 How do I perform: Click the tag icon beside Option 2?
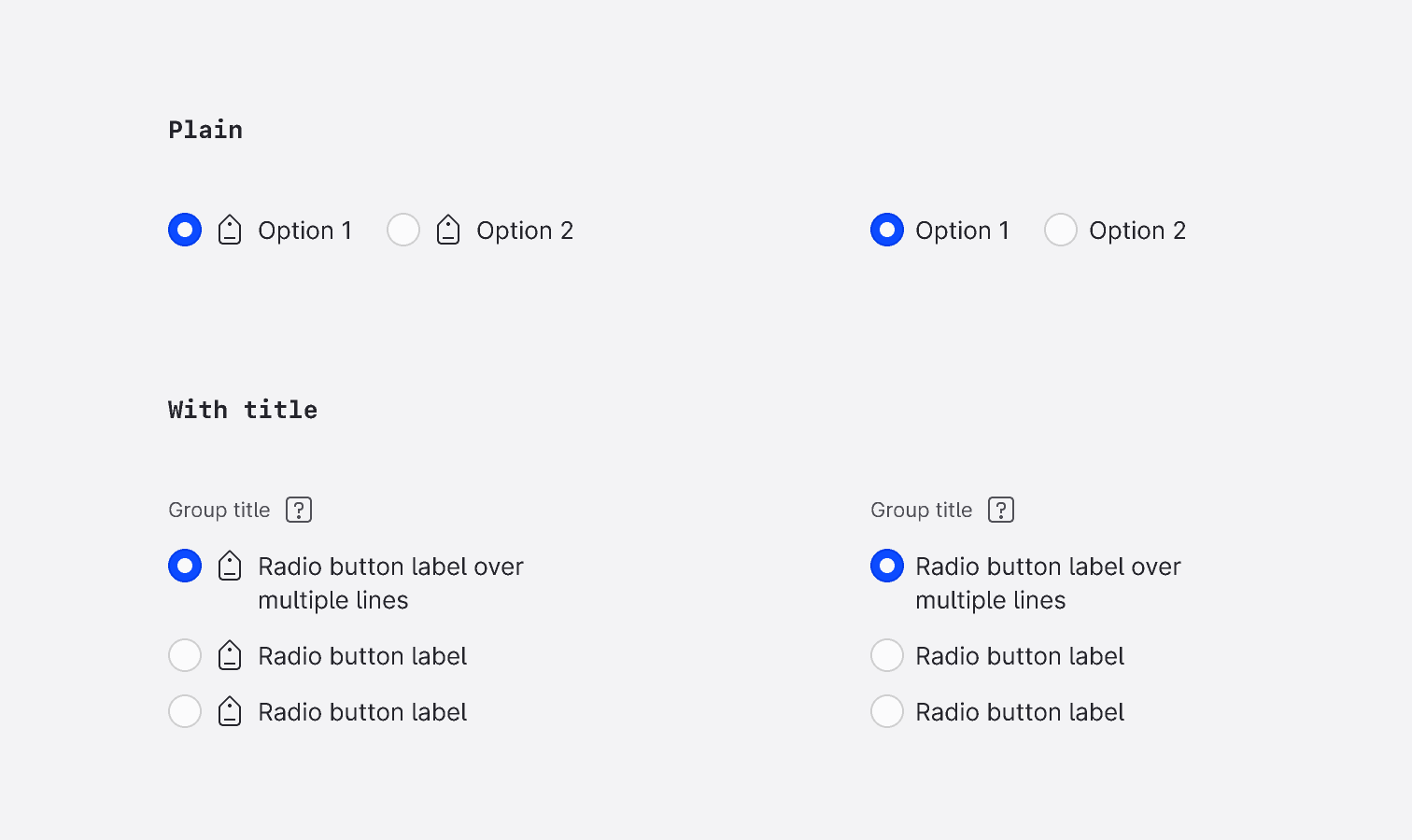448,230
